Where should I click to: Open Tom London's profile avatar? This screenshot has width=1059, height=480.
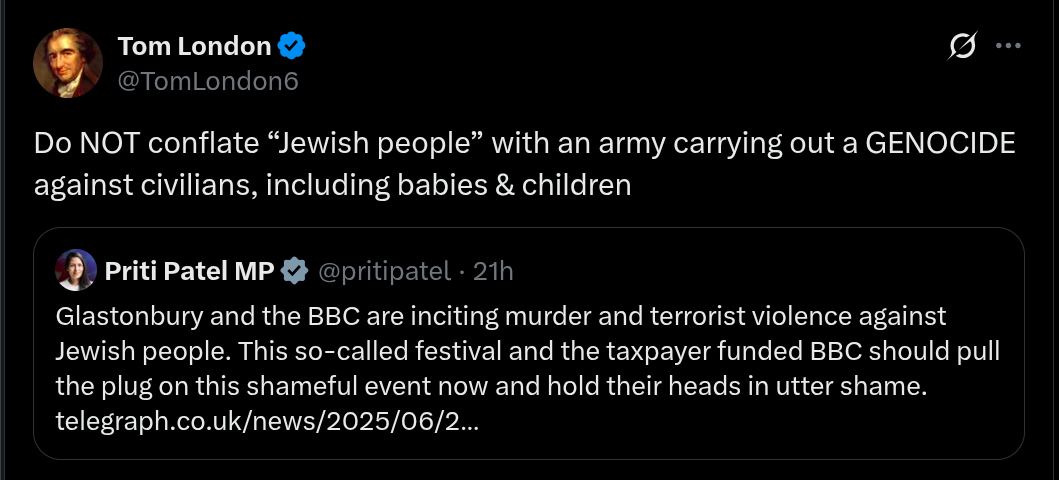pos(68,63)
